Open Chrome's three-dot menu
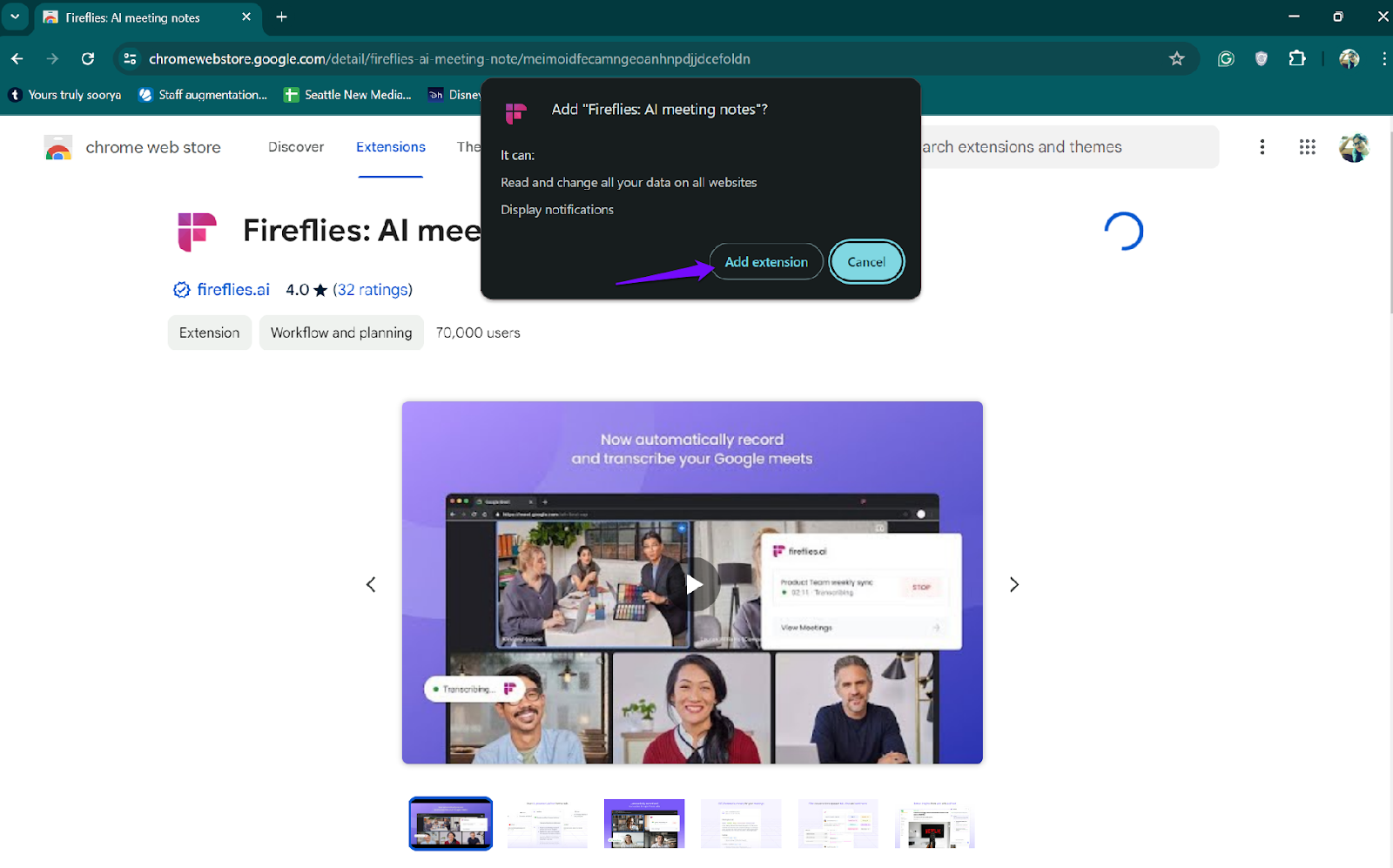The image size is (1393, 868). click(x=1383, y=58)
